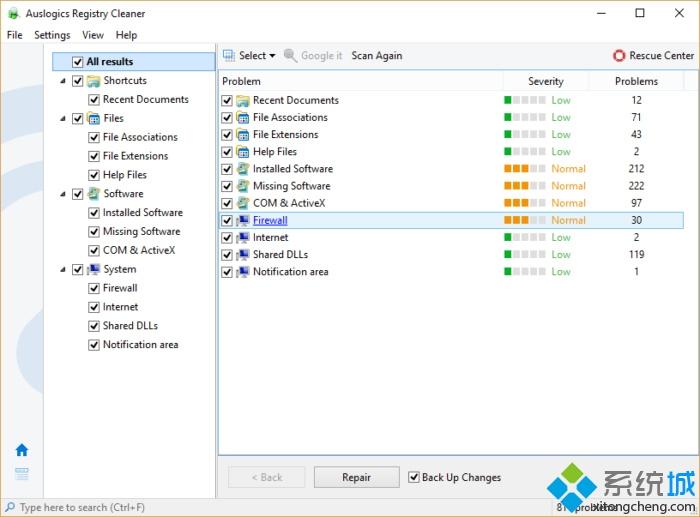Click the Shared DLLs row icon in results
Screen dimensions: 700x517
pos(243,254)
